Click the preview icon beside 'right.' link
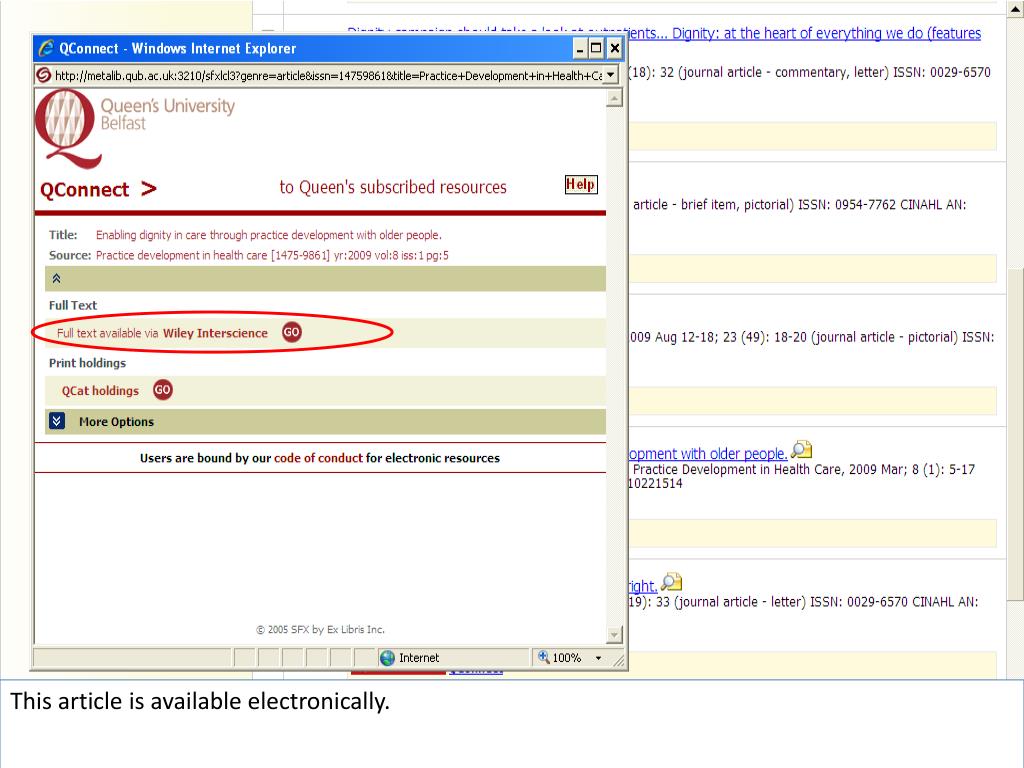The width and height of the screenshot is (1024, 768). (x=671, y=581)
